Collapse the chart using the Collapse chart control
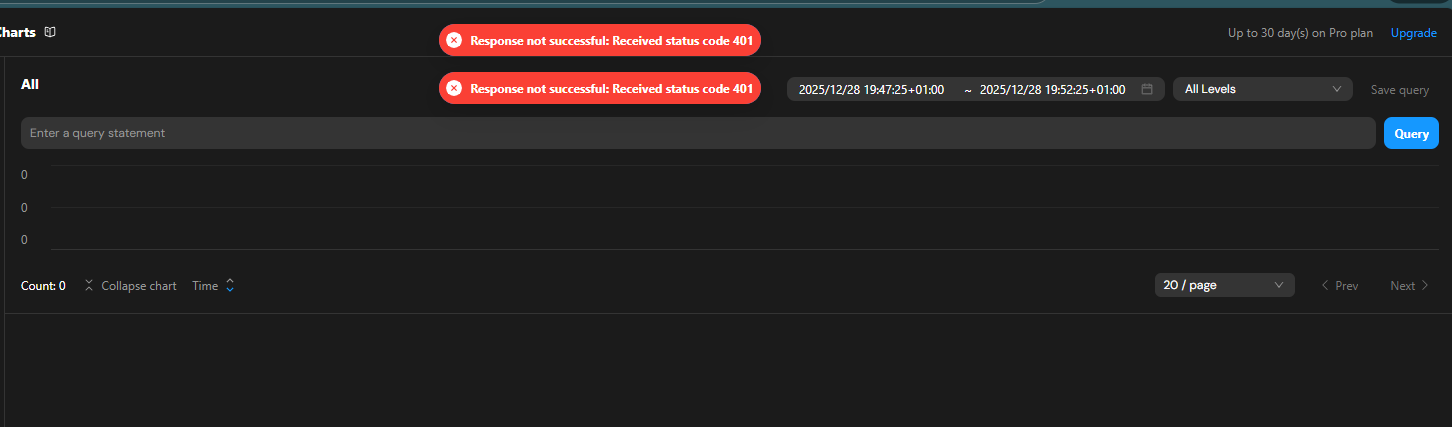Viewport: 1452px width, 427px height. pos(130,286)
